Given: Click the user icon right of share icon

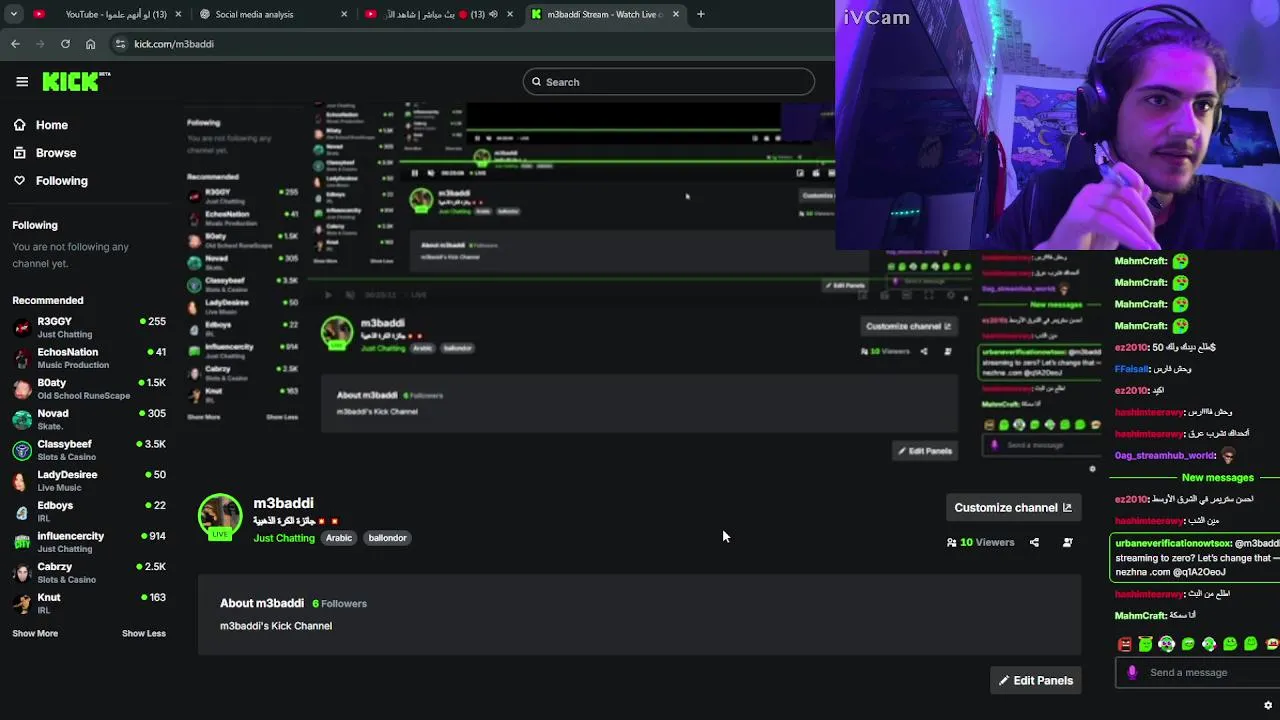Looking at the screenshot, I should coord(1067,543).
